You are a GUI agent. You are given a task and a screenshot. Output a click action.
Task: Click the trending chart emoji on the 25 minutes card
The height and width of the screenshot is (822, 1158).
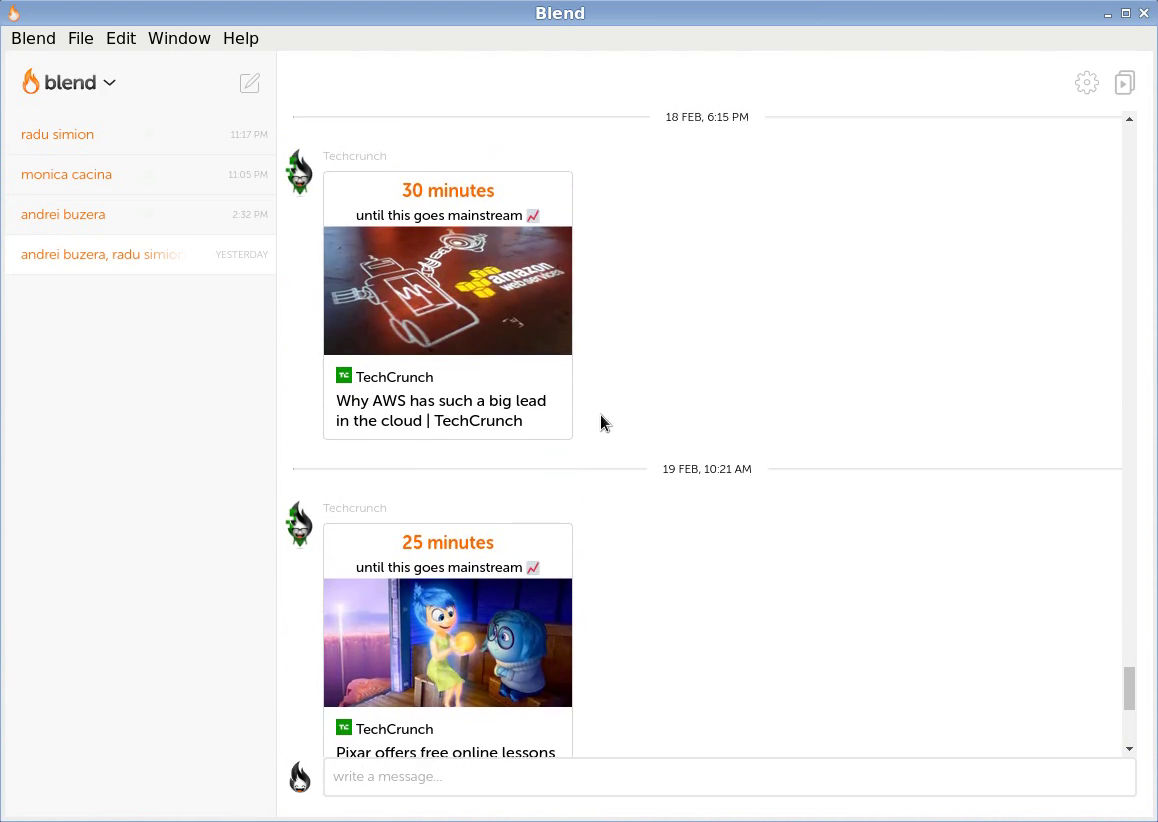click(532, 568)
